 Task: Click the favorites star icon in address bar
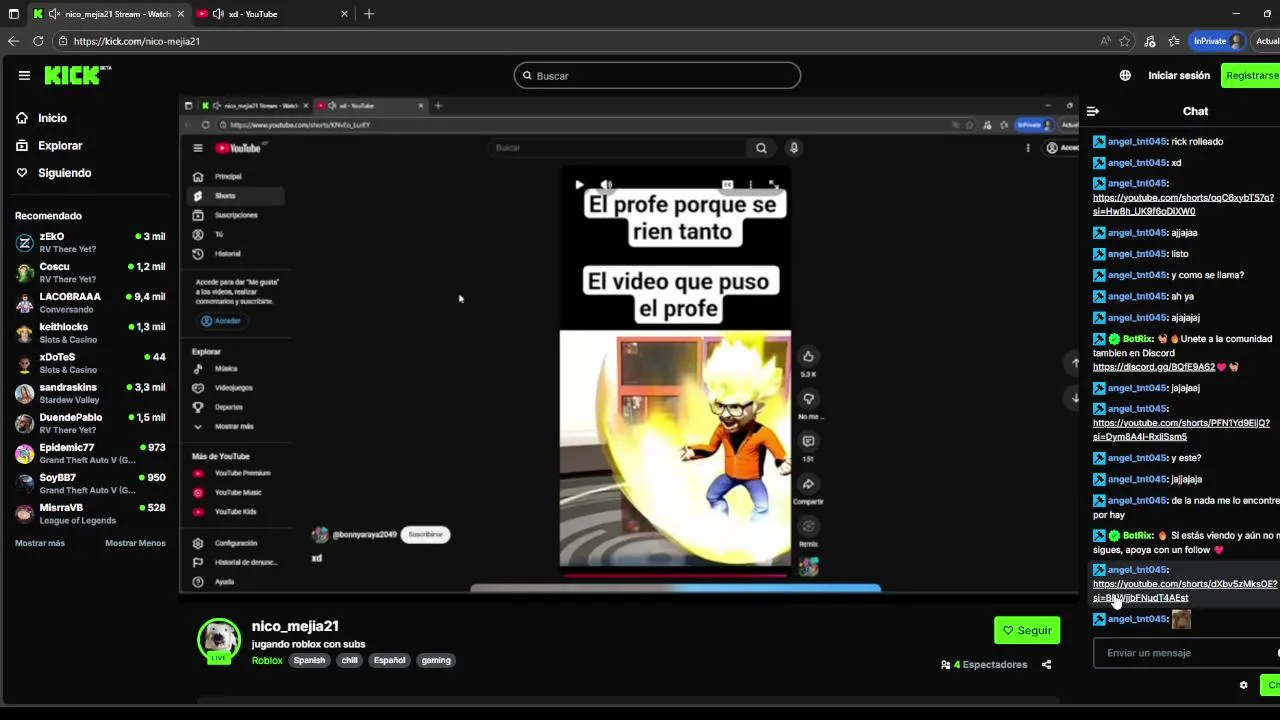[1125, 41]
